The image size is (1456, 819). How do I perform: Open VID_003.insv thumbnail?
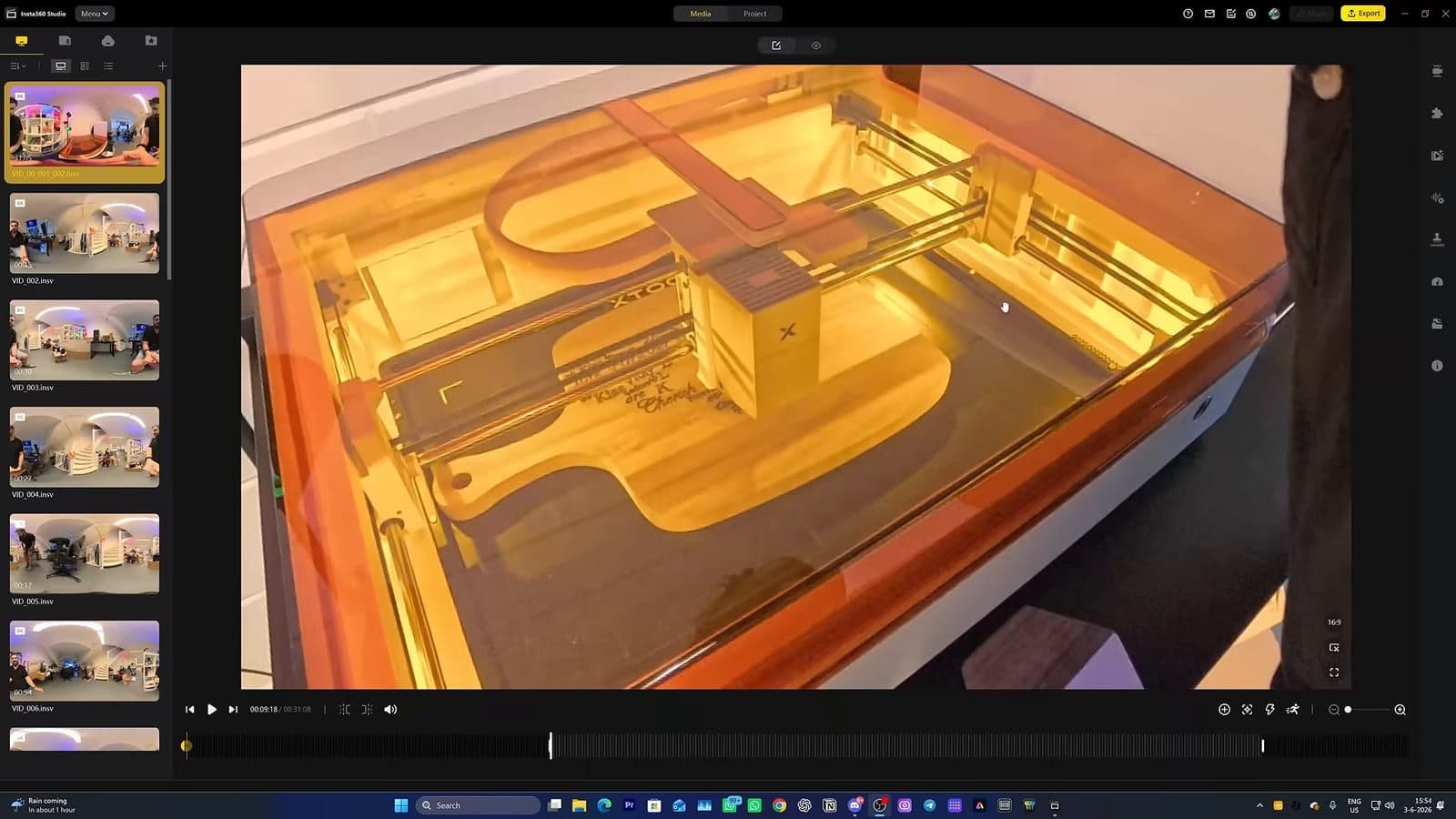click(x=85, y=340)
